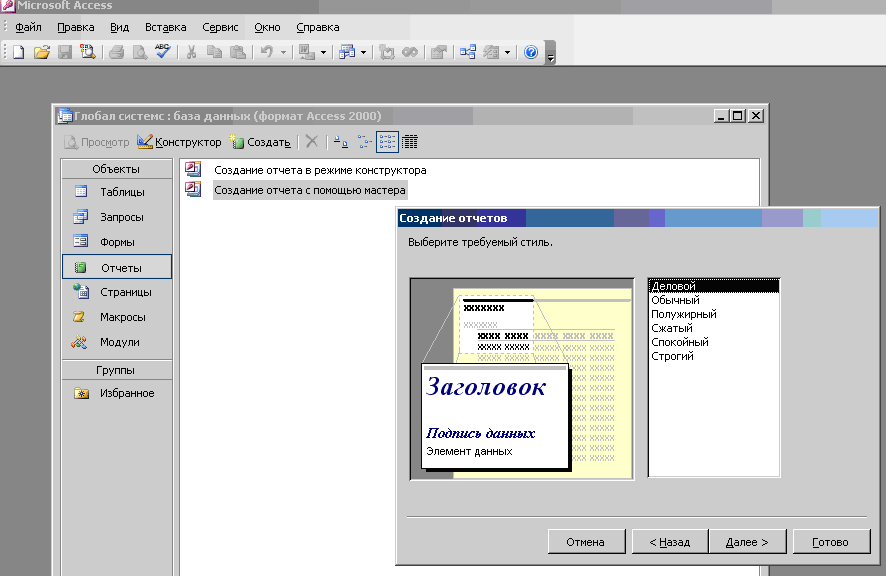This screenshot has height=576, width=886.
Task: Switch database window to large icons view
Action: click(x=341, y=142)
